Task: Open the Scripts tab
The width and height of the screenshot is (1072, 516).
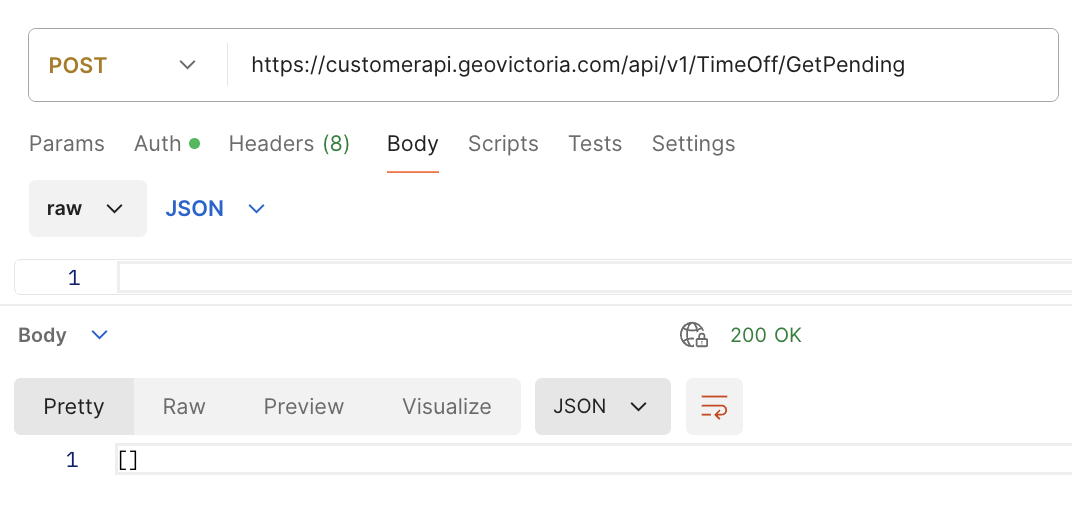Action: click(x=503, y=144)
